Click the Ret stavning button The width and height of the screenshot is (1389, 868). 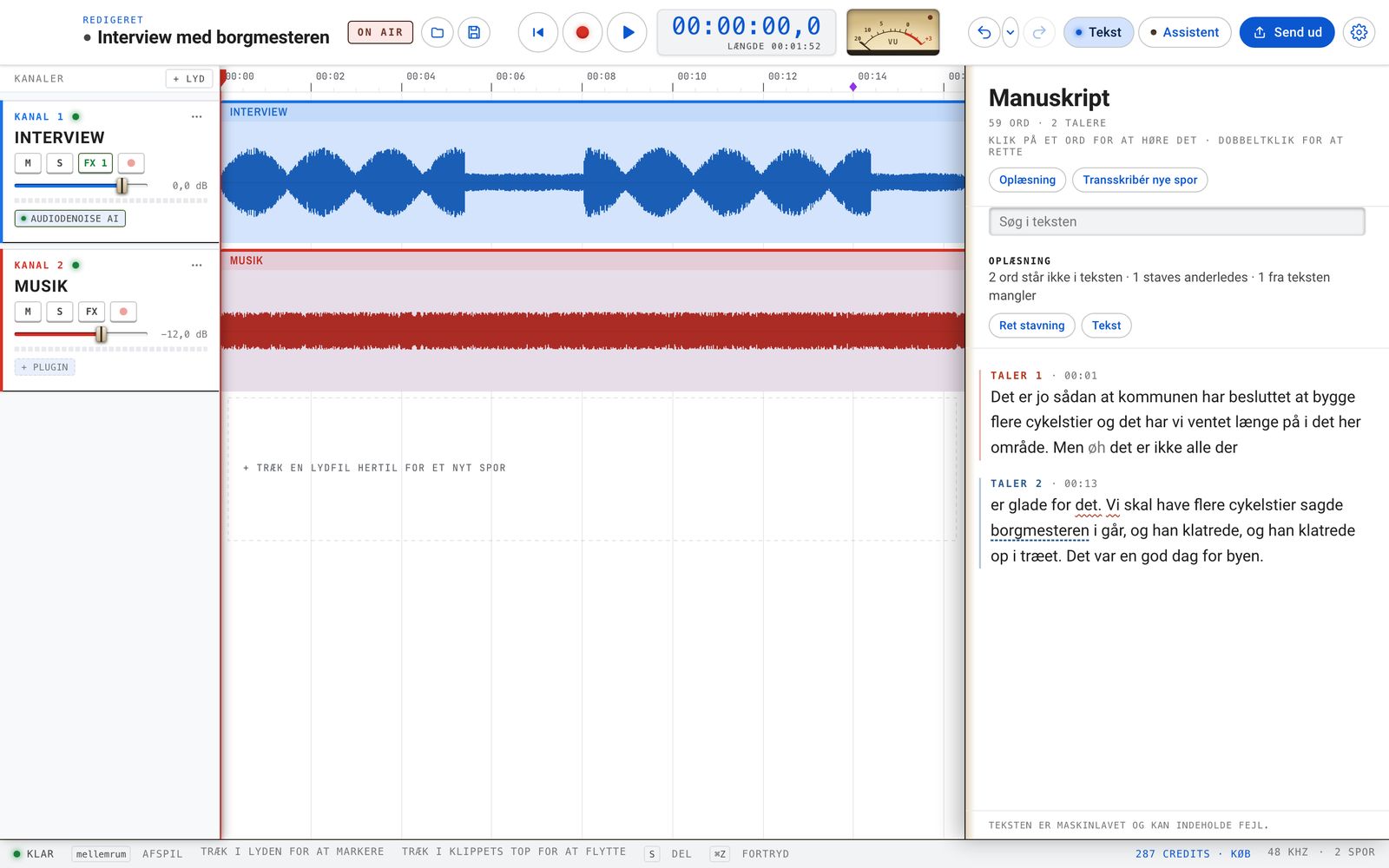point(1031,325)
